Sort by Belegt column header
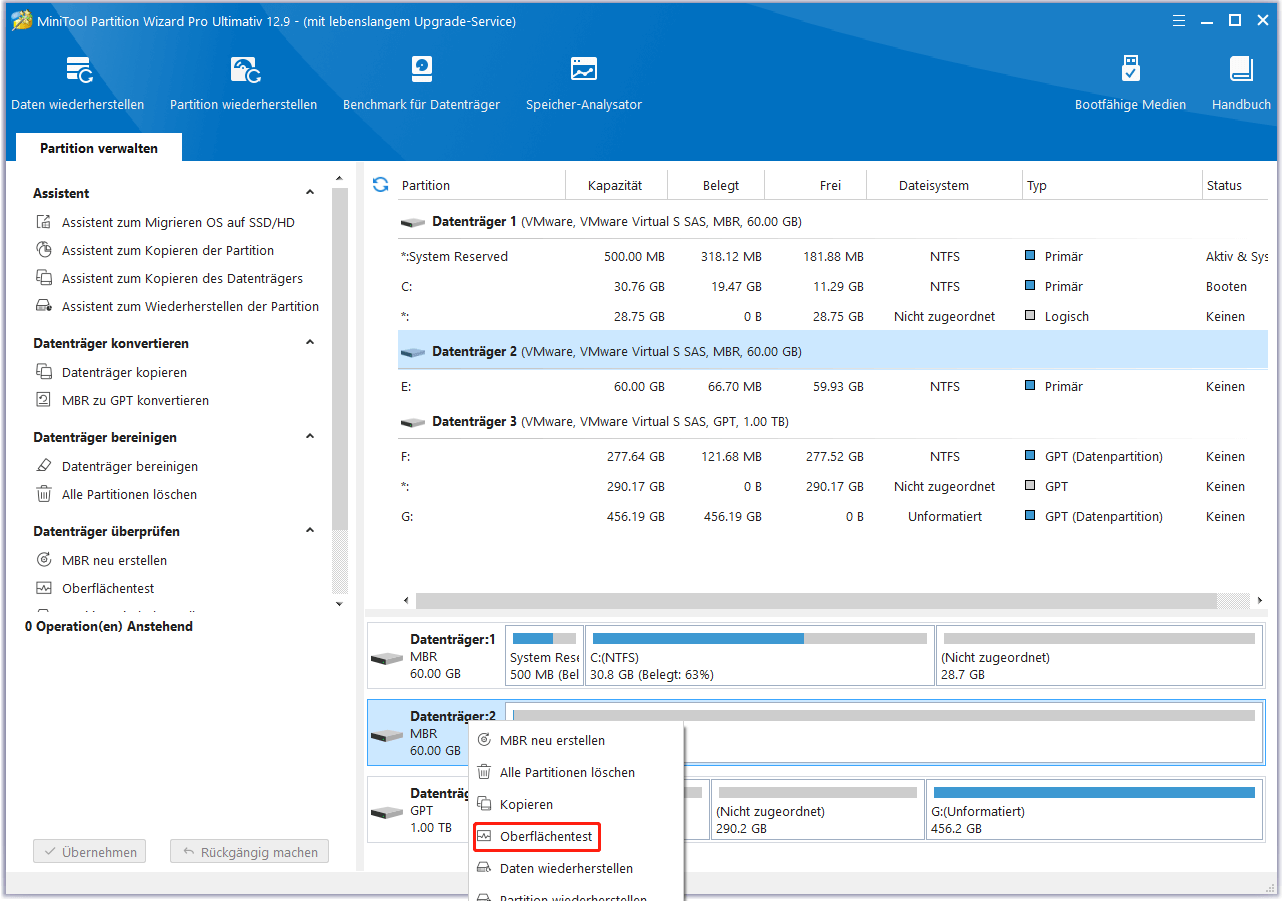This screenshot has width=1283, height=901. [716, 186]
